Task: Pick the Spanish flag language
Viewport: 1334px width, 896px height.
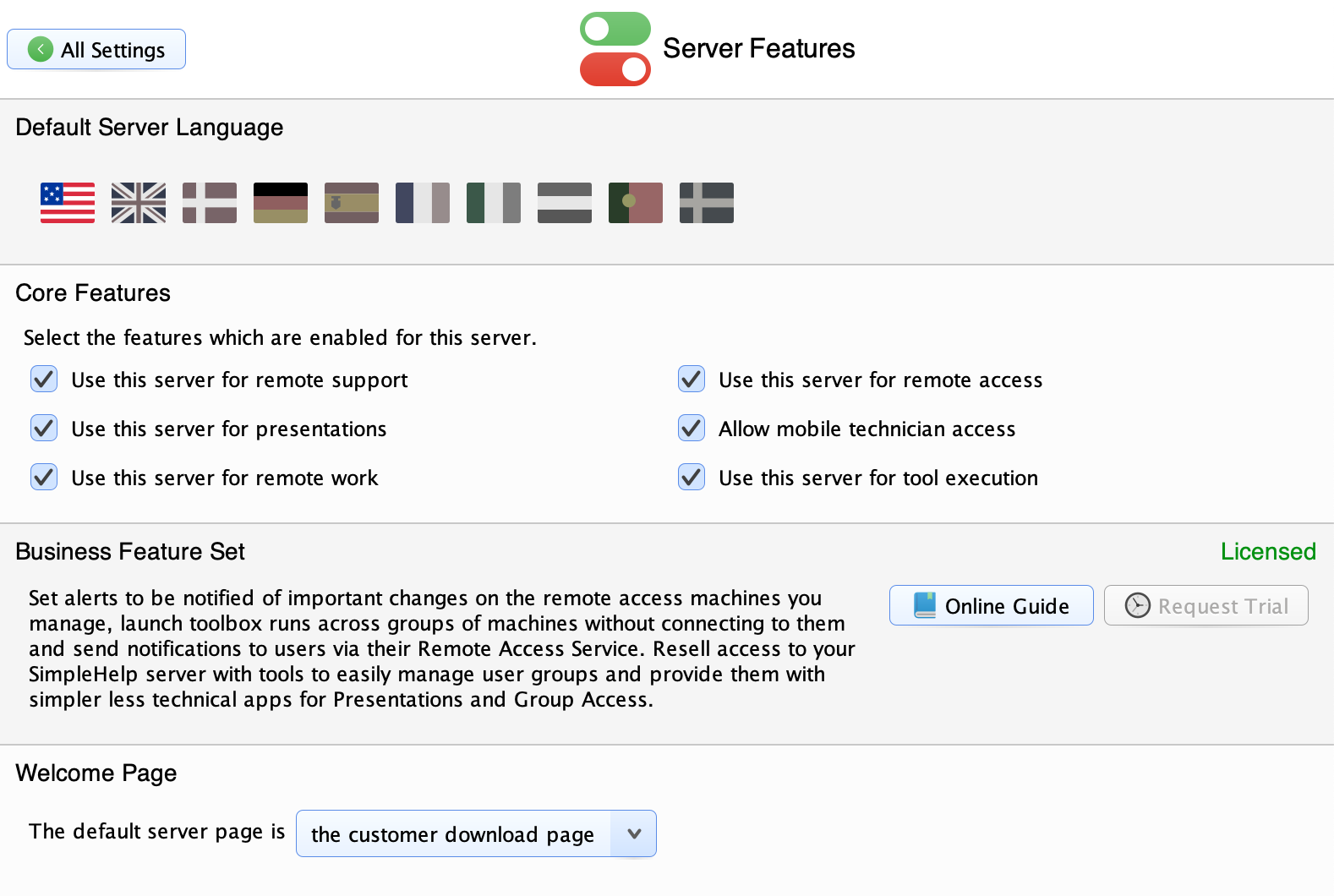Action: click(352, 203)
